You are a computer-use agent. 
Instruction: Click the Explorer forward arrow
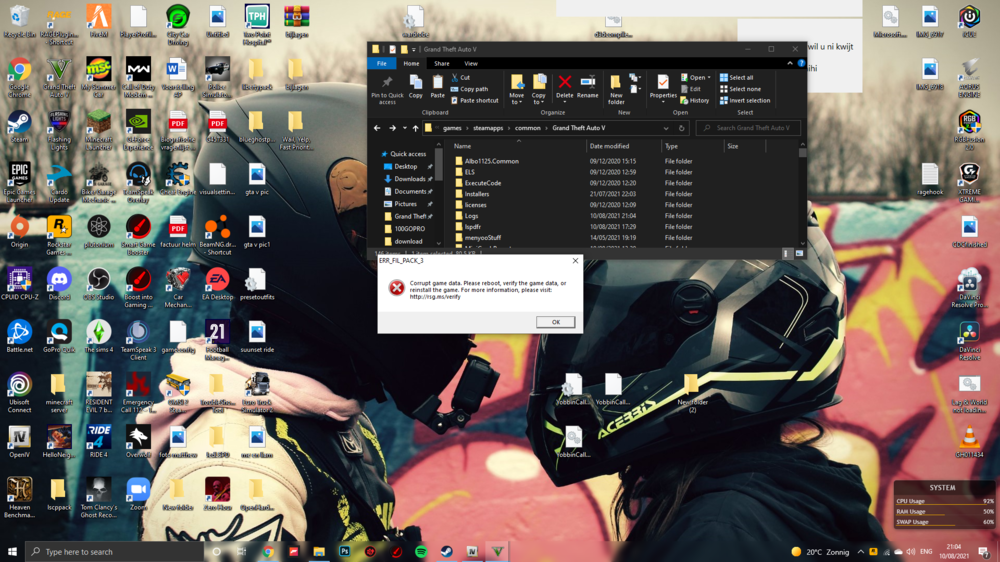click(x=392, y=128)
